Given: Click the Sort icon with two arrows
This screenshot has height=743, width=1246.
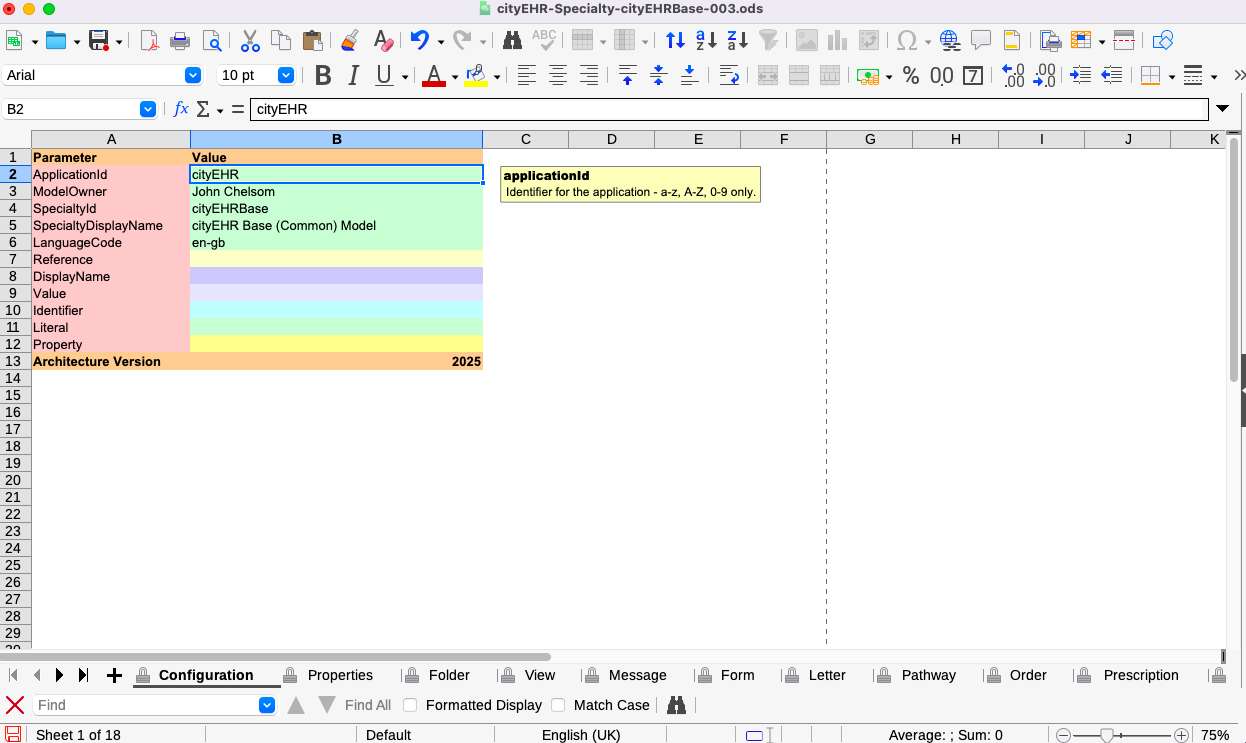Looking at the screenshot, I should (675, 41).
